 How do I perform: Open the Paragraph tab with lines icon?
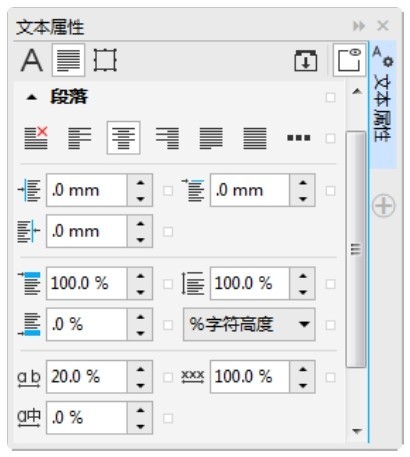[68, 60]
